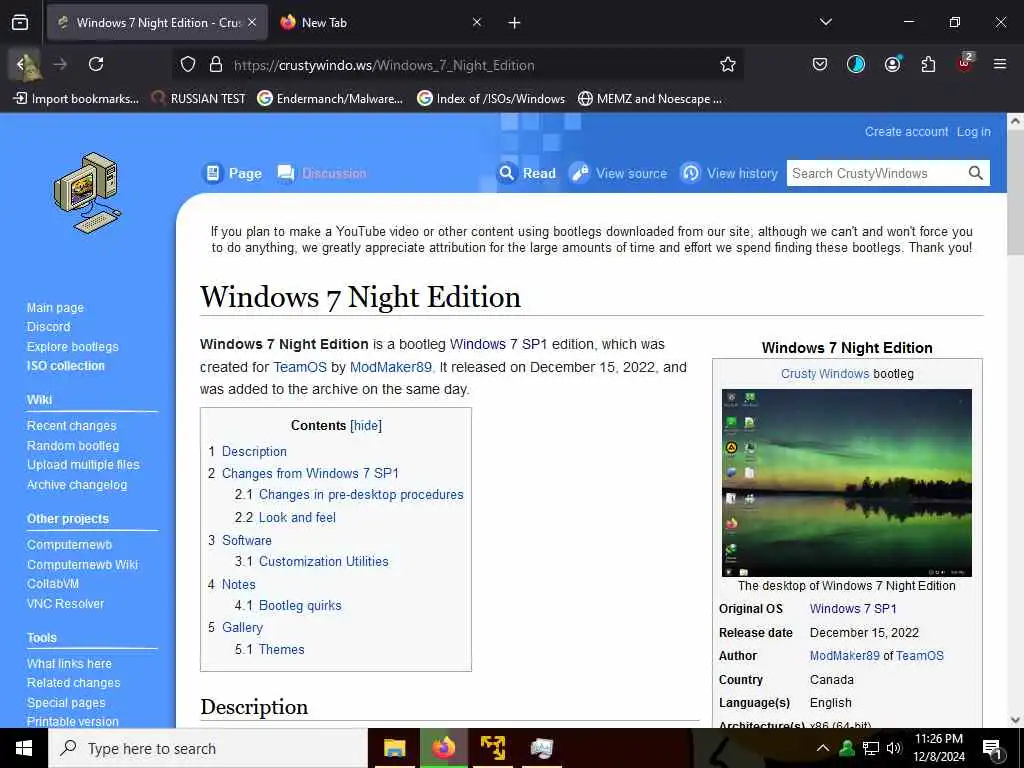Viewport: 1024px width, 768px height.
Task: Open Random bootleg from sidebar
Action: point(73,445)
